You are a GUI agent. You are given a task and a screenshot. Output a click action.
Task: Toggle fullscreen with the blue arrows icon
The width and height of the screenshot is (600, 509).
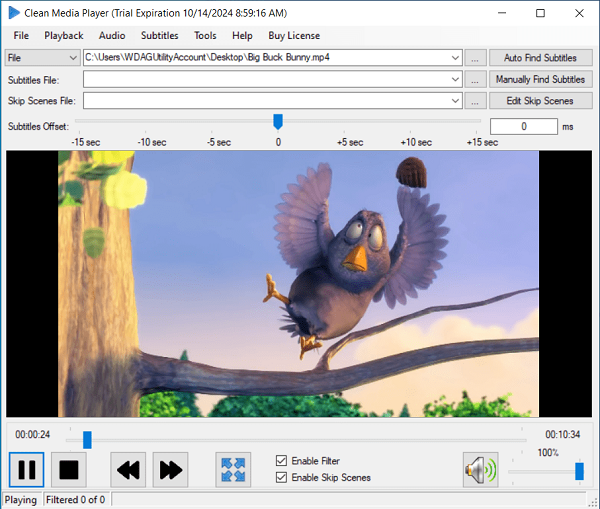click(233, 470)
